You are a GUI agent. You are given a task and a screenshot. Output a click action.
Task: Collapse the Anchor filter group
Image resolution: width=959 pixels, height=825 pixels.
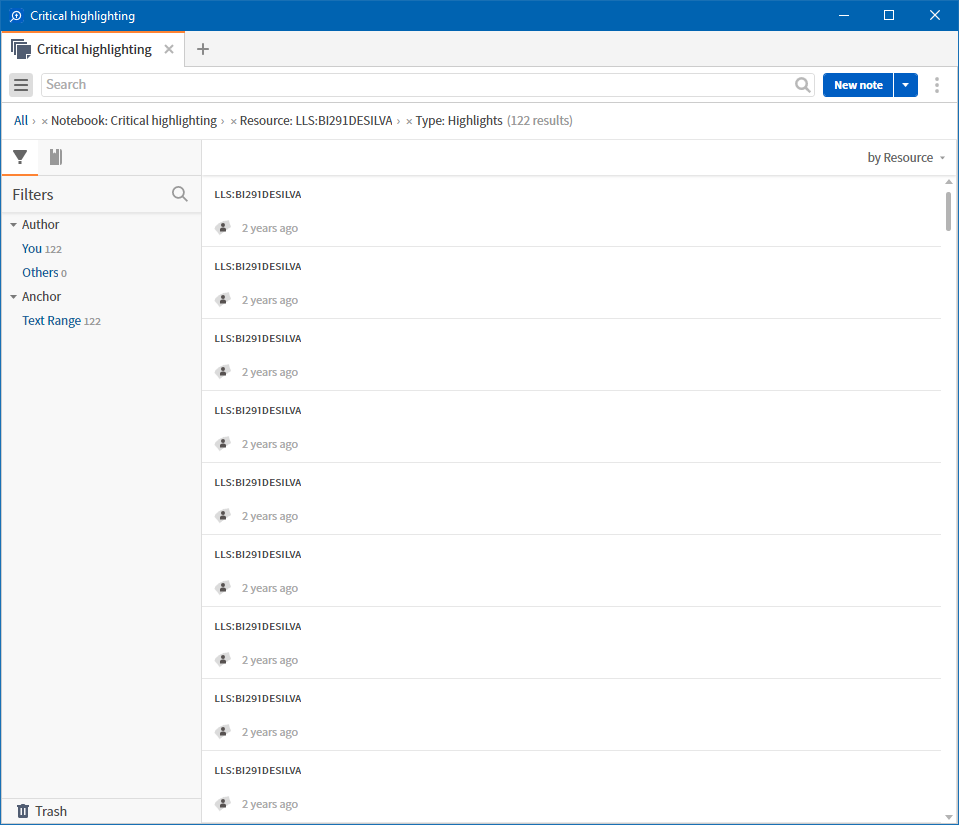pyautogui.click(x=13, y=297)
